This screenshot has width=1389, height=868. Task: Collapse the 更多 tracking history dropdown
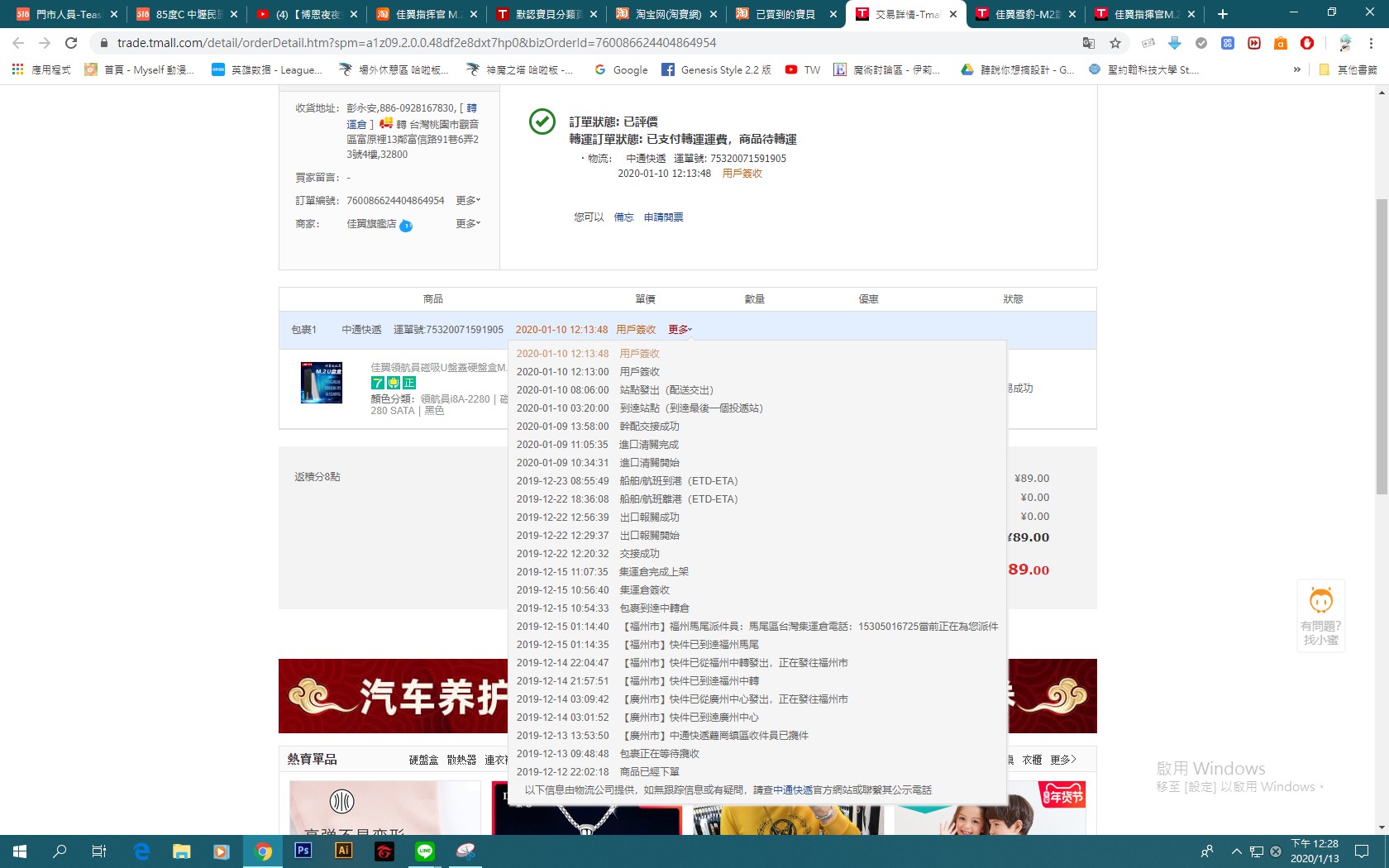click(680, 330)
